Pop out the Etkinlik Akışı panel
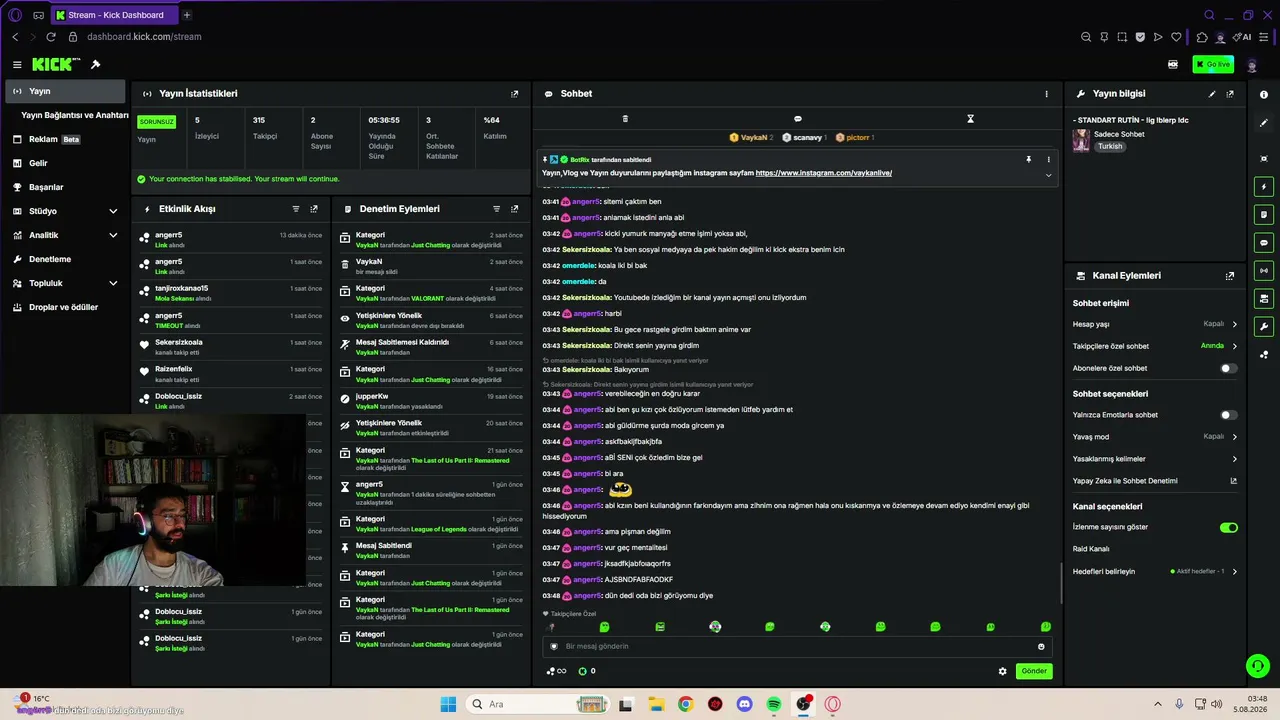Image resolution: width=1280 pixels, height=720 pixels. point(314,209)
